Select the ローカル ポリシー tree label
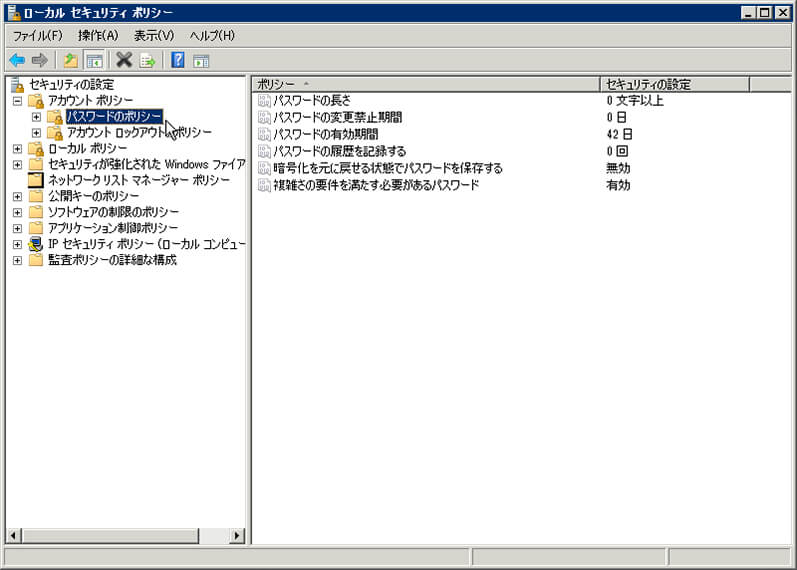The height and width of the screenshot is (570, 797). 87,148
